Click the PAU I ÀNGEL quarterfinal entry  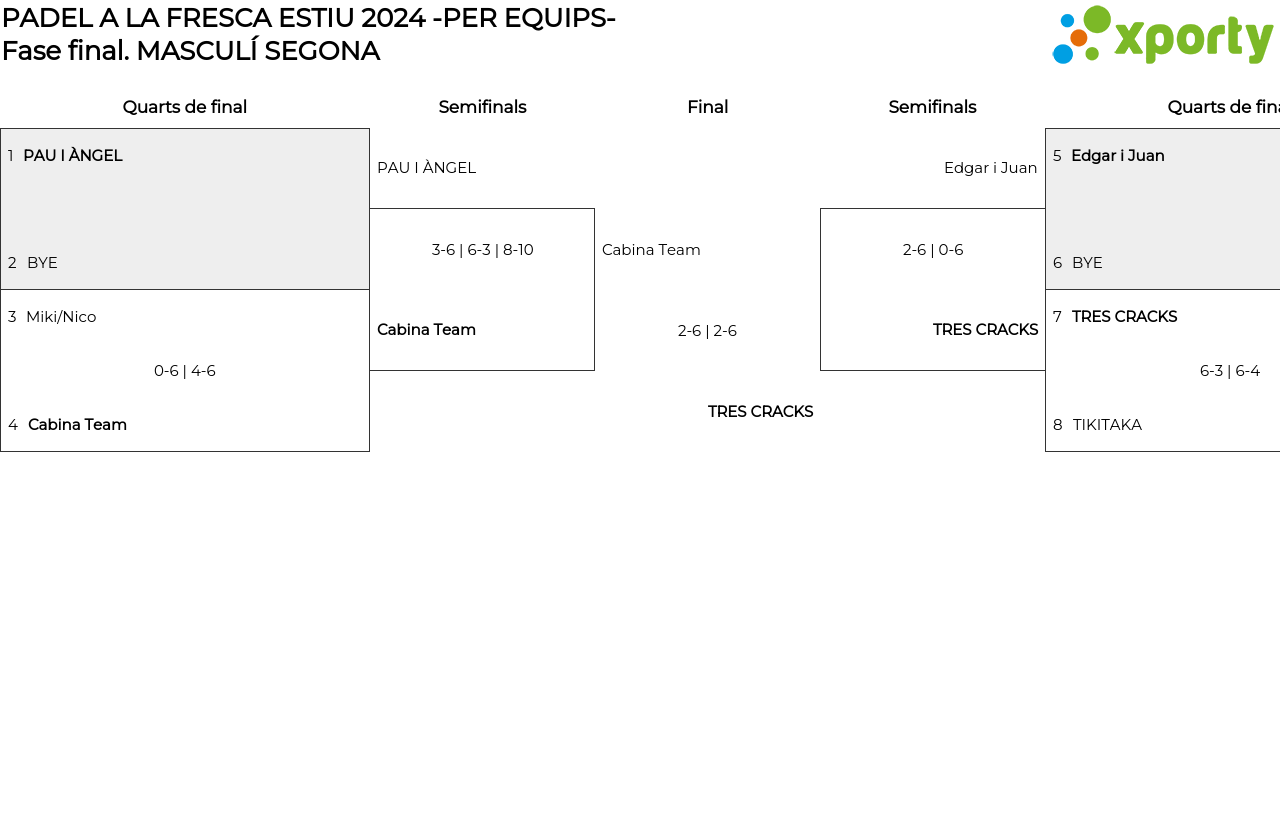tap(73, 156)
